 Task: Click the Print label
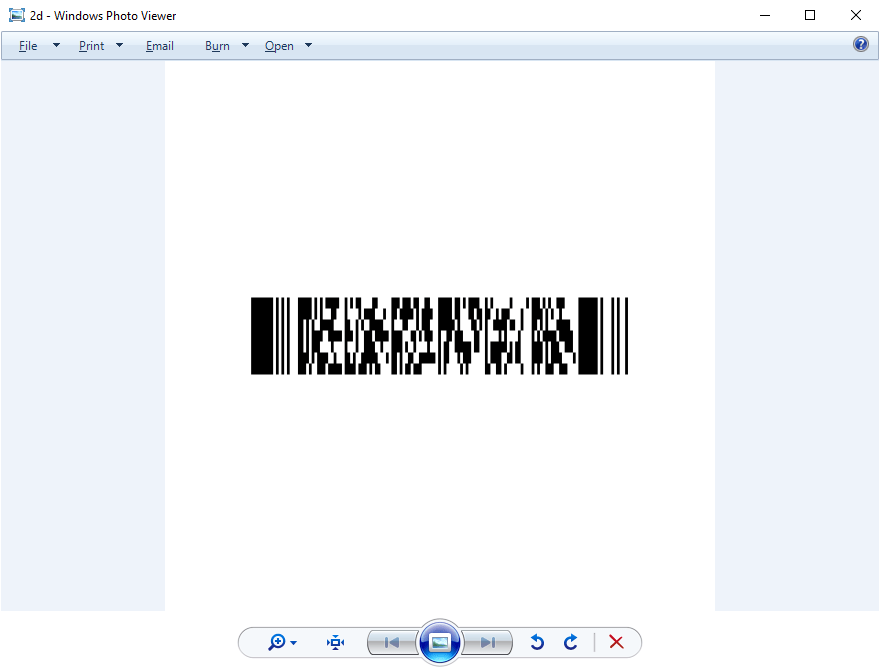tap(91, 45)
